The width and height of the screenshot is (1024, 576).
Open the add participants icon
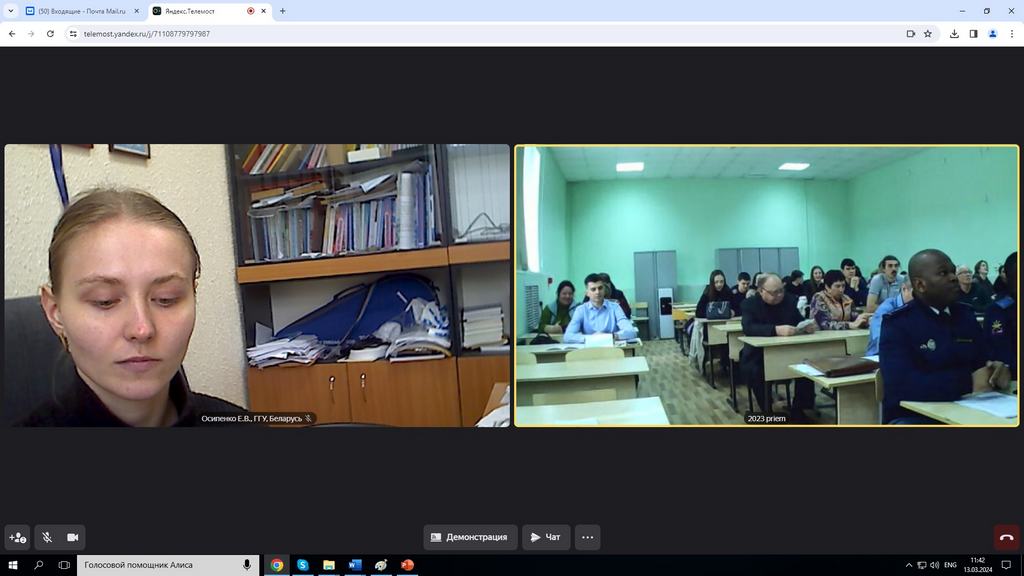tap(17, 537)
